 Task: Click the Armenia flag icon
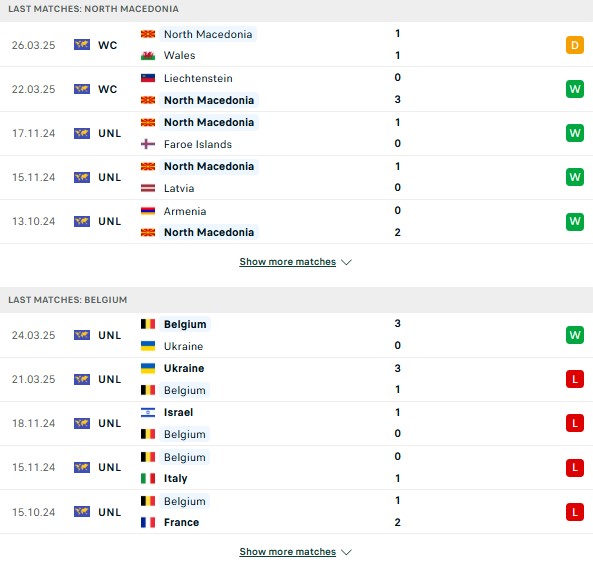tap(148, 211)
